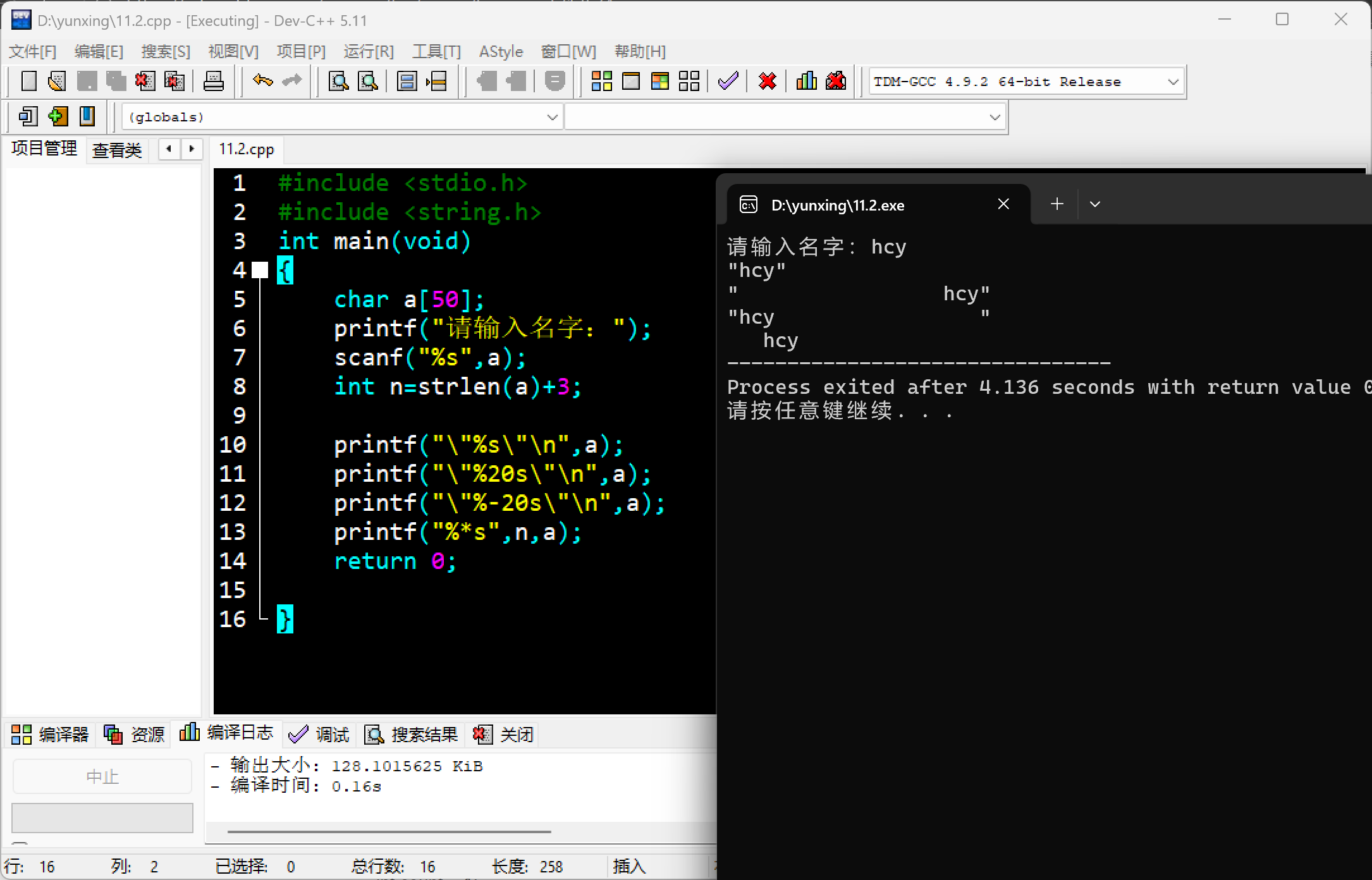Switch to the 查看类 tab
Screen dimensions: 1372x880
[117, 150]
